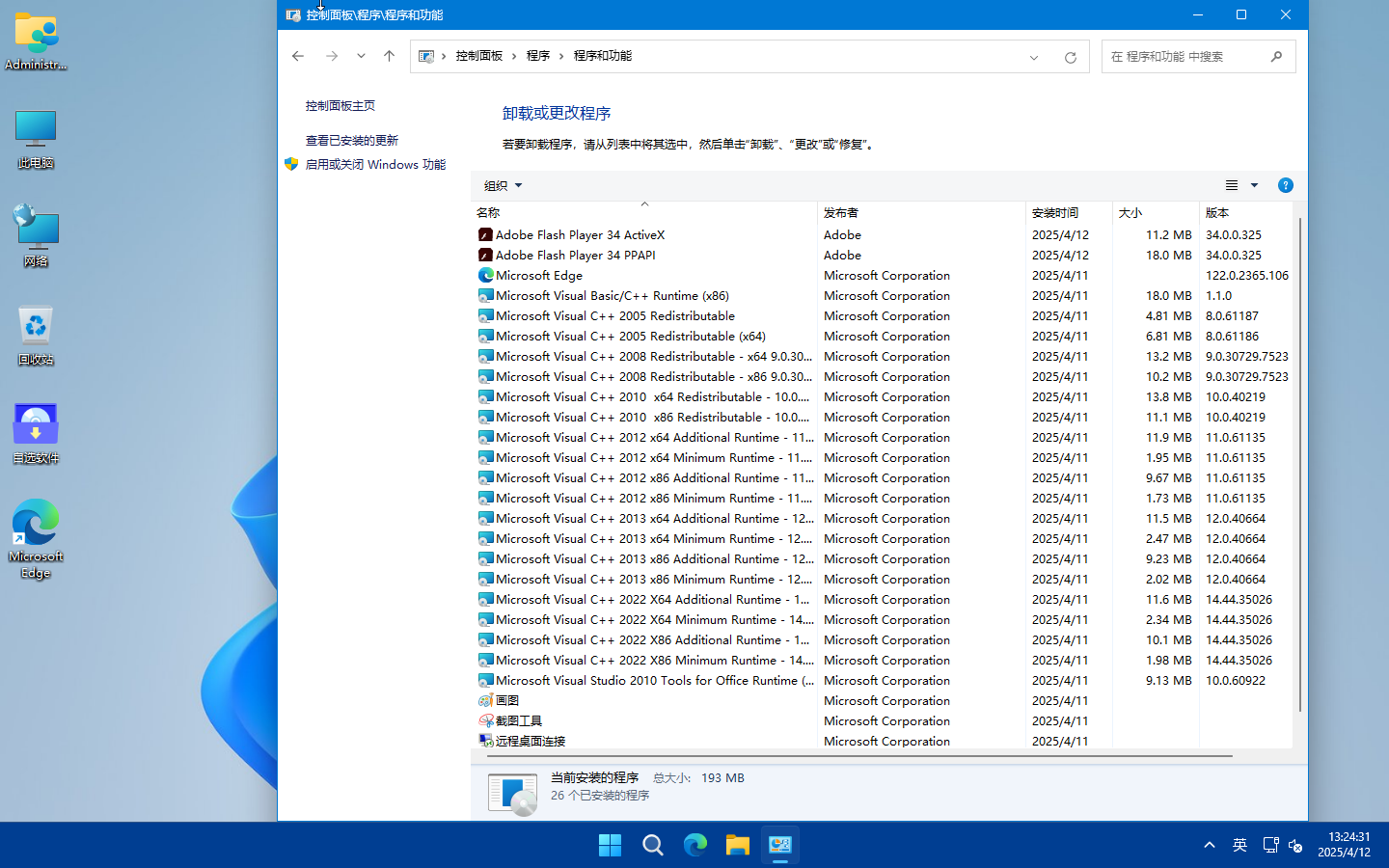
Task: Click 控制面板 in the address breadcrumb
Action: [479, 56]
